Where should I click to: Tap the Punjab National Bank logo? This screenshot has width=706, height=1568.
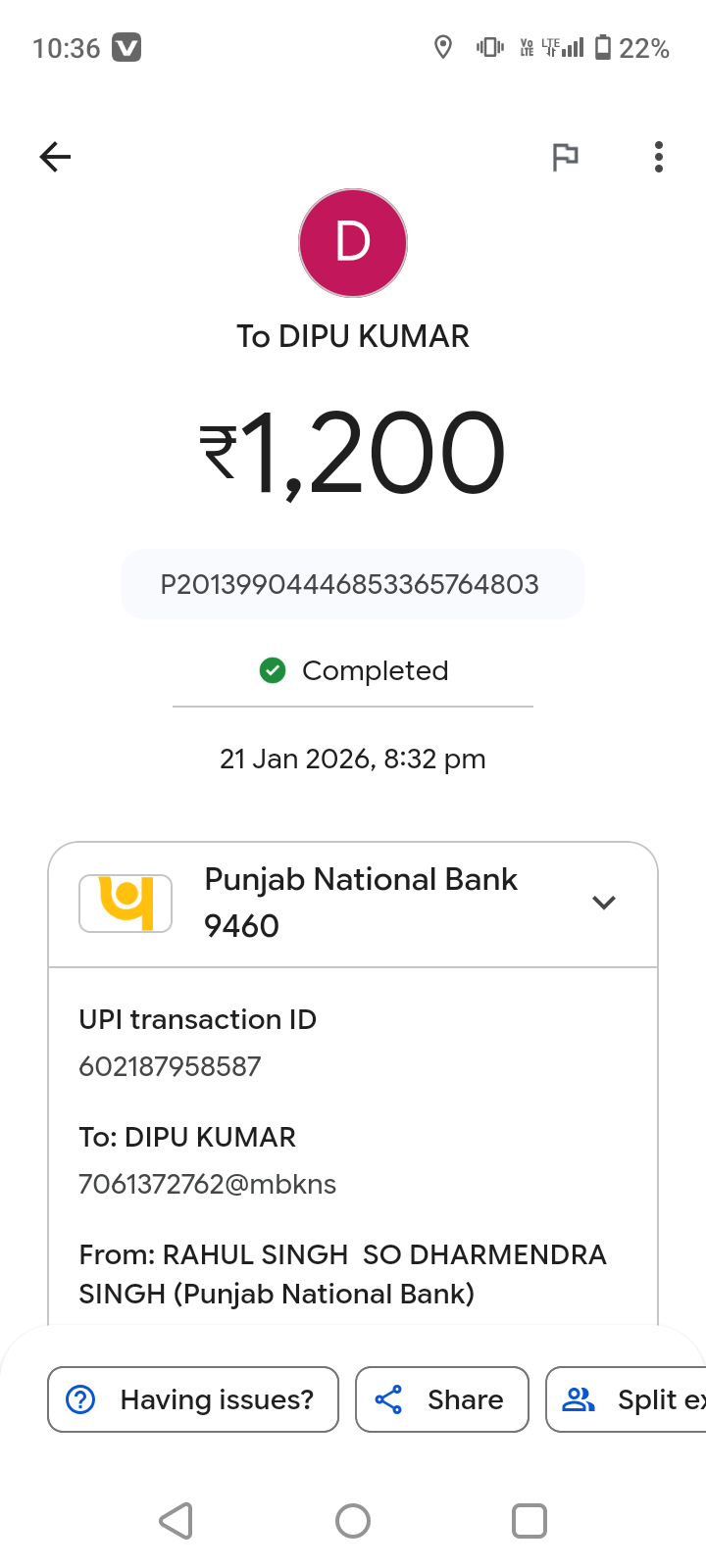click(126, 903)
